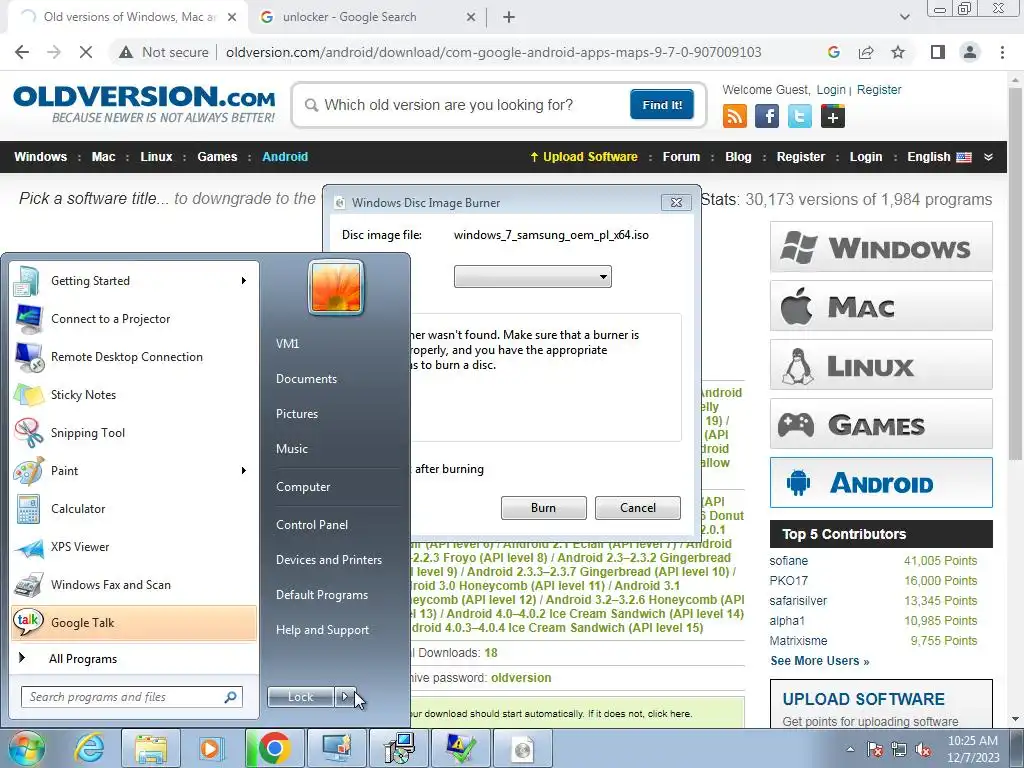This screenshot has width=1024, height=768.
Task: Open contributor sofiane profile
Action: (788, 560)
